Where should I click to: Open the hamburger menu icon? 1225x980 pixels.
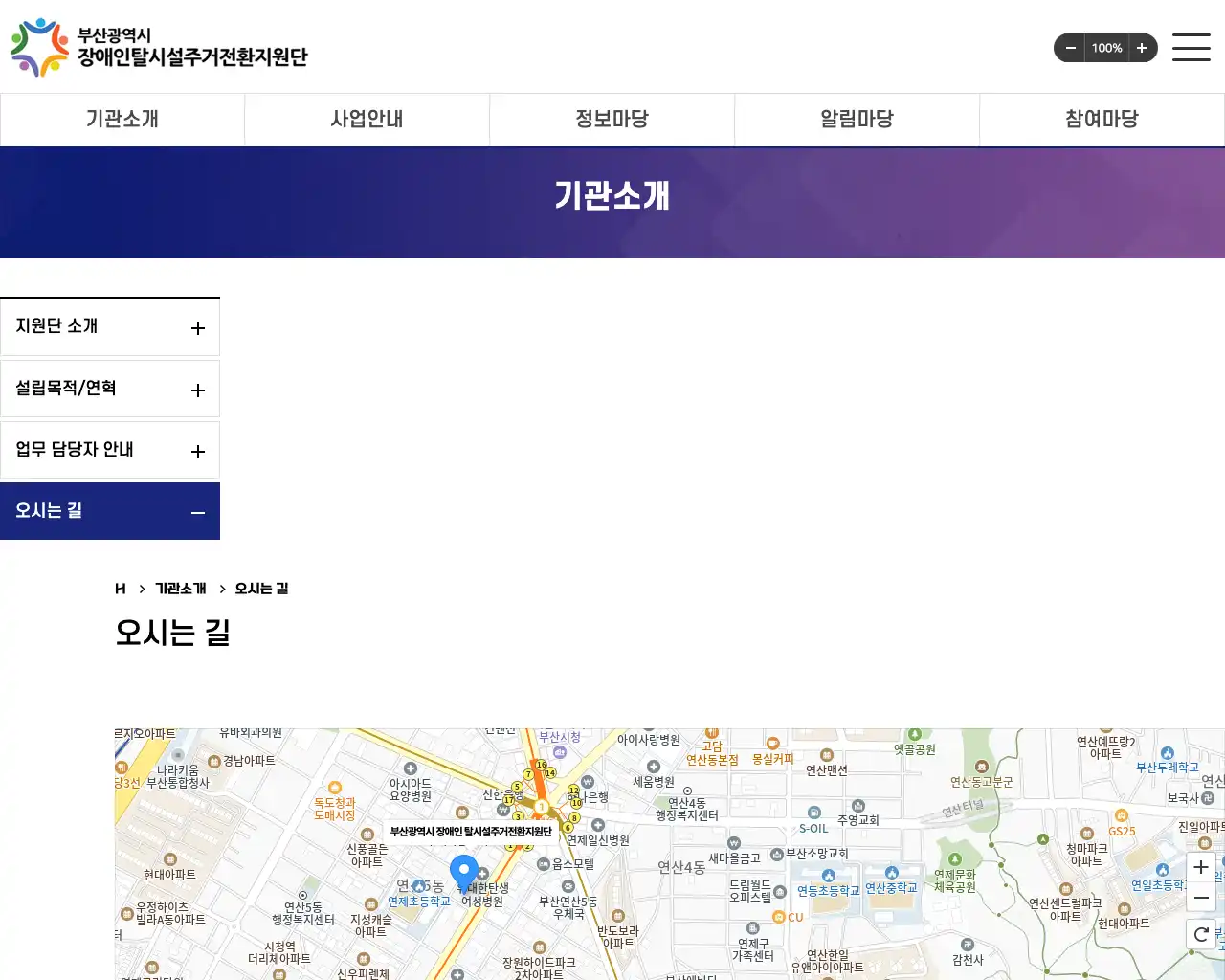click(x=1192, y=48)
